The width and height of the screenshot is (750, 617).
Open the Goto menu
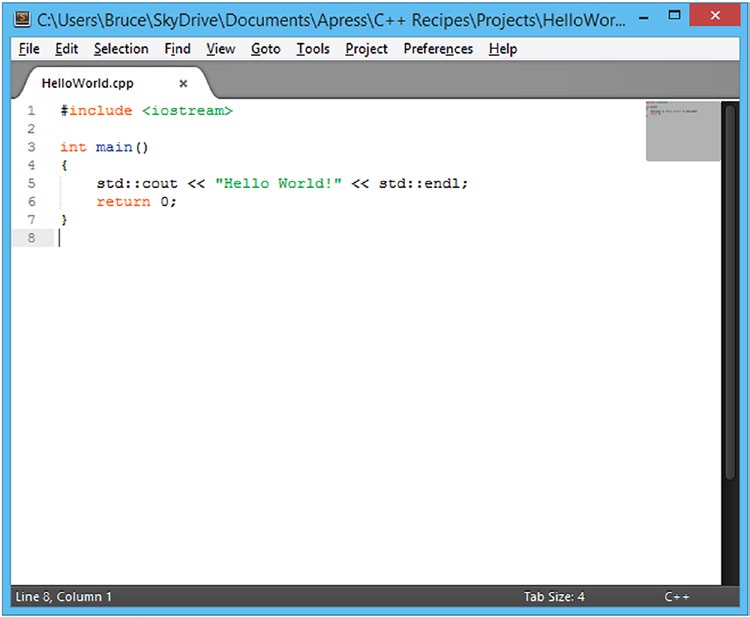pyautogui.click(x=265, y=49)
